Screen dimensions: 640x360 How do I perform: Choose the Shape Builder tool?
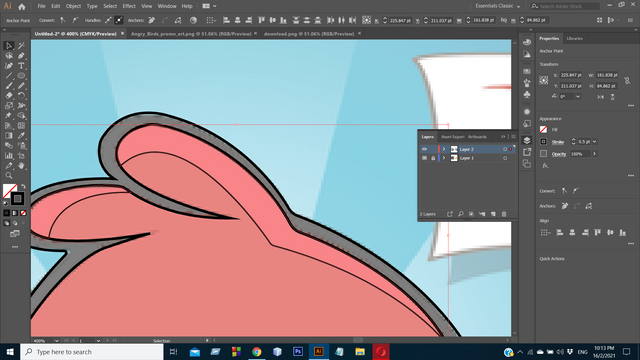(x=21, y=116)
